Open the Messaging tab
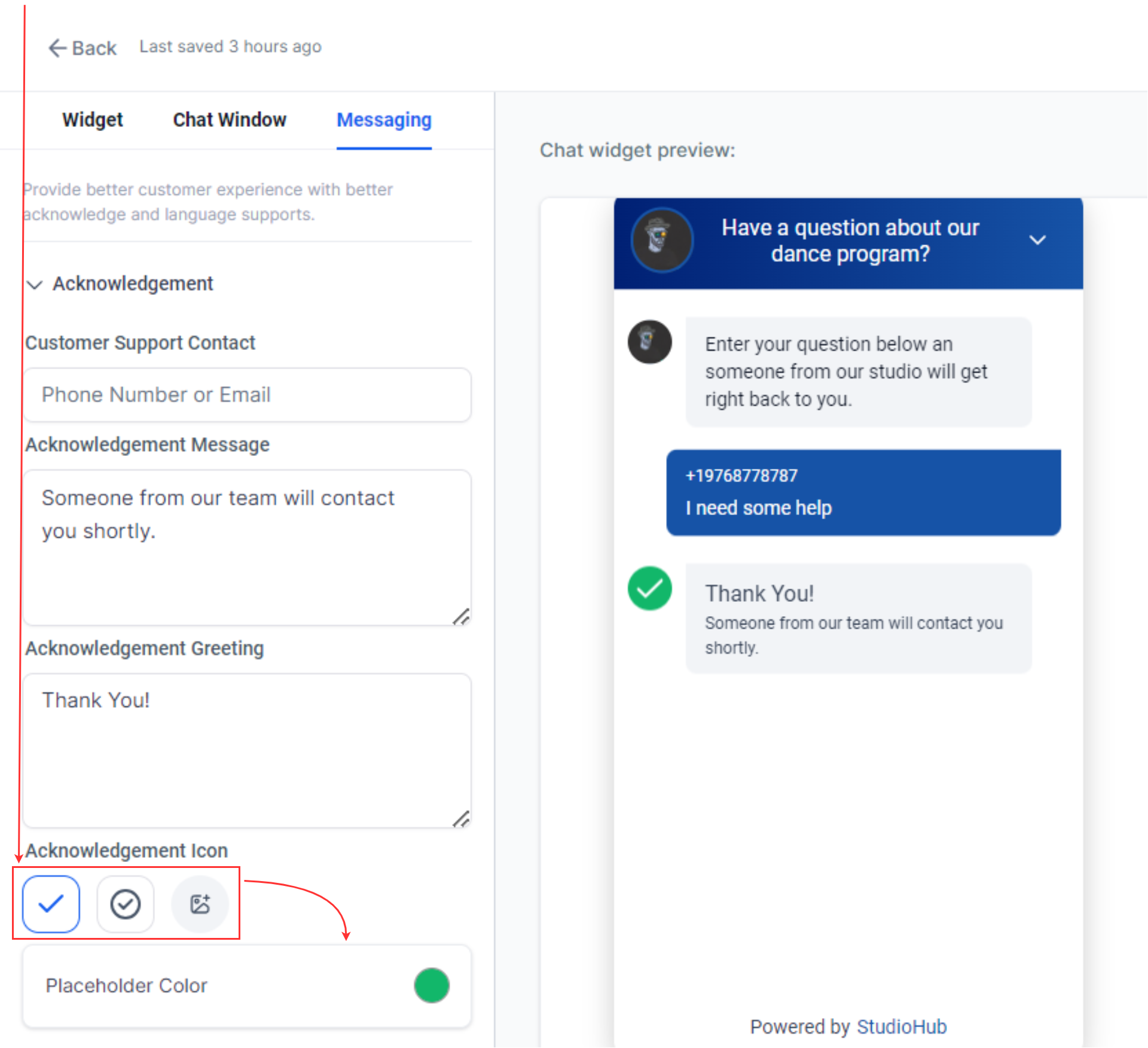Screen dimensions: 1148x1048 [384, 120]
